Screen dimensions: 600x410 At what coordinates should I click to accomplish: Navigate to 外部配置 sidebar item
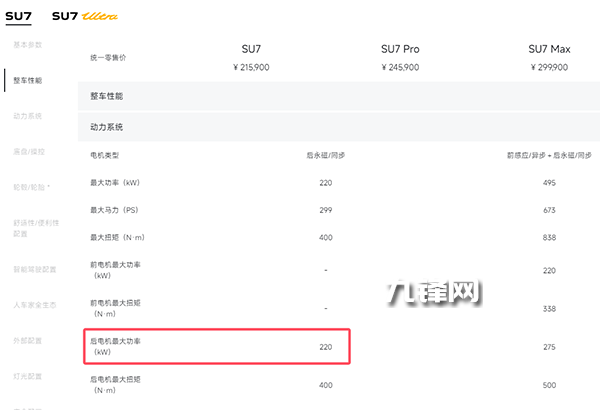click(28, 340)
